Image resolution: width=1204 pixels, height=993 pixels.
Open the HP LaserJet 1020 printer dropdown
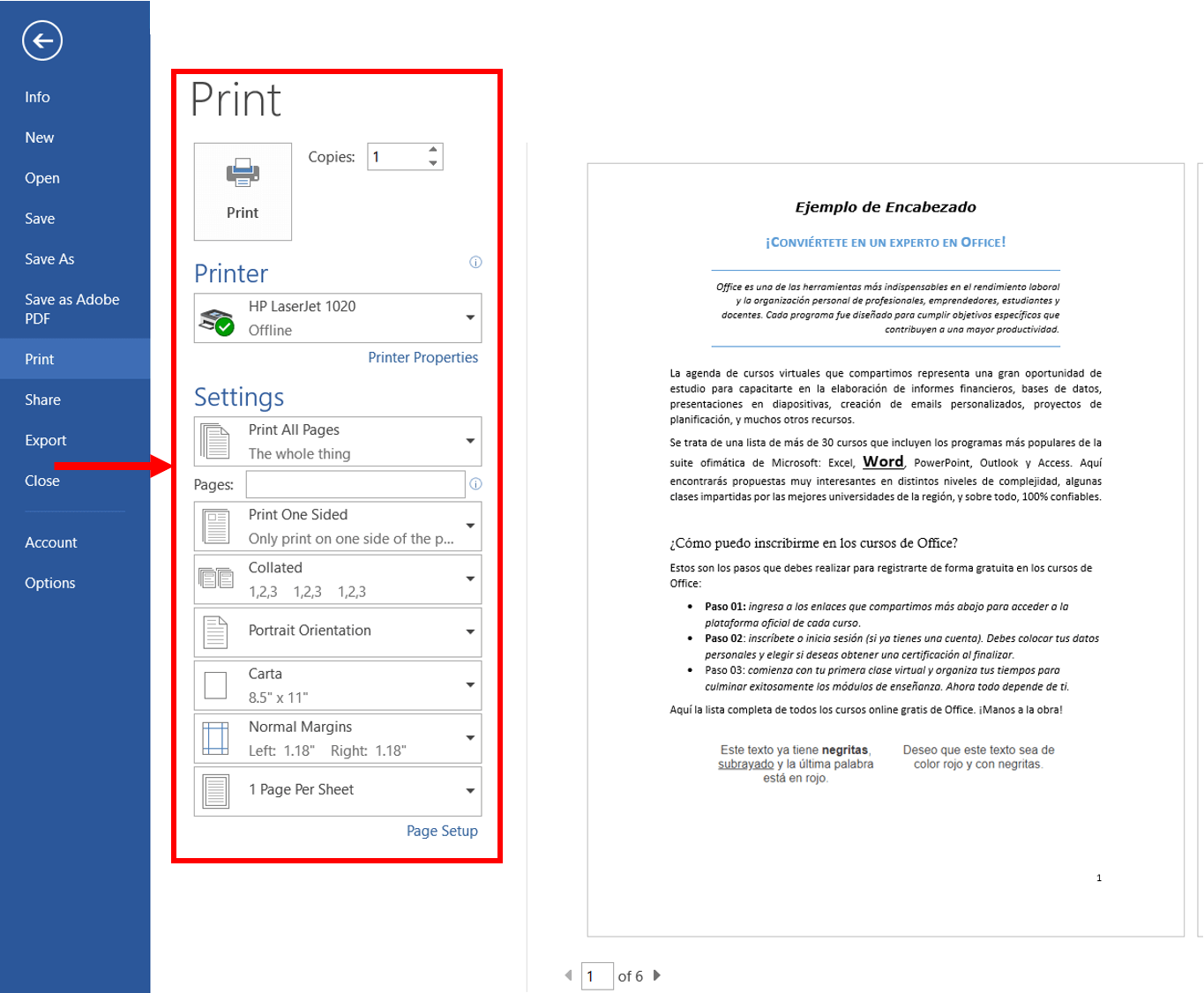[x=338, y=317]
